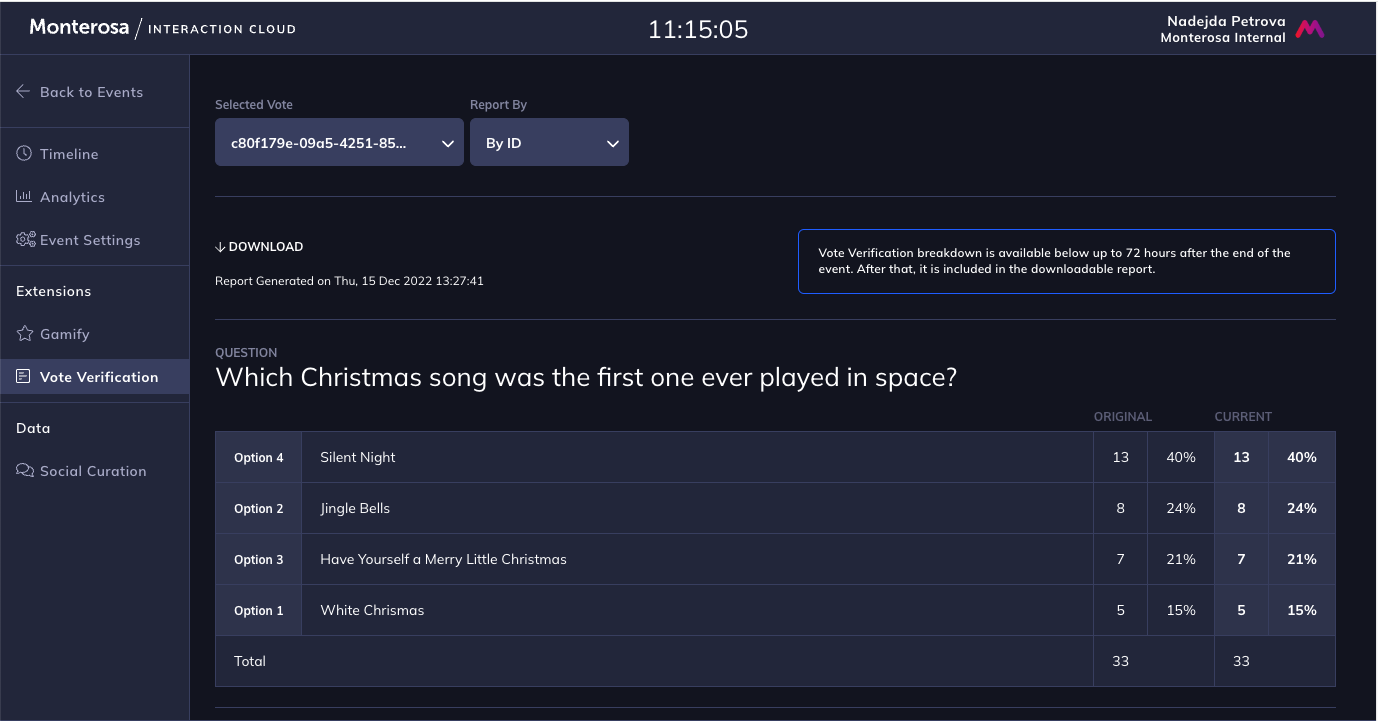Click the Monterosa Interaction Cloud logo text

(x=163, y=28)
